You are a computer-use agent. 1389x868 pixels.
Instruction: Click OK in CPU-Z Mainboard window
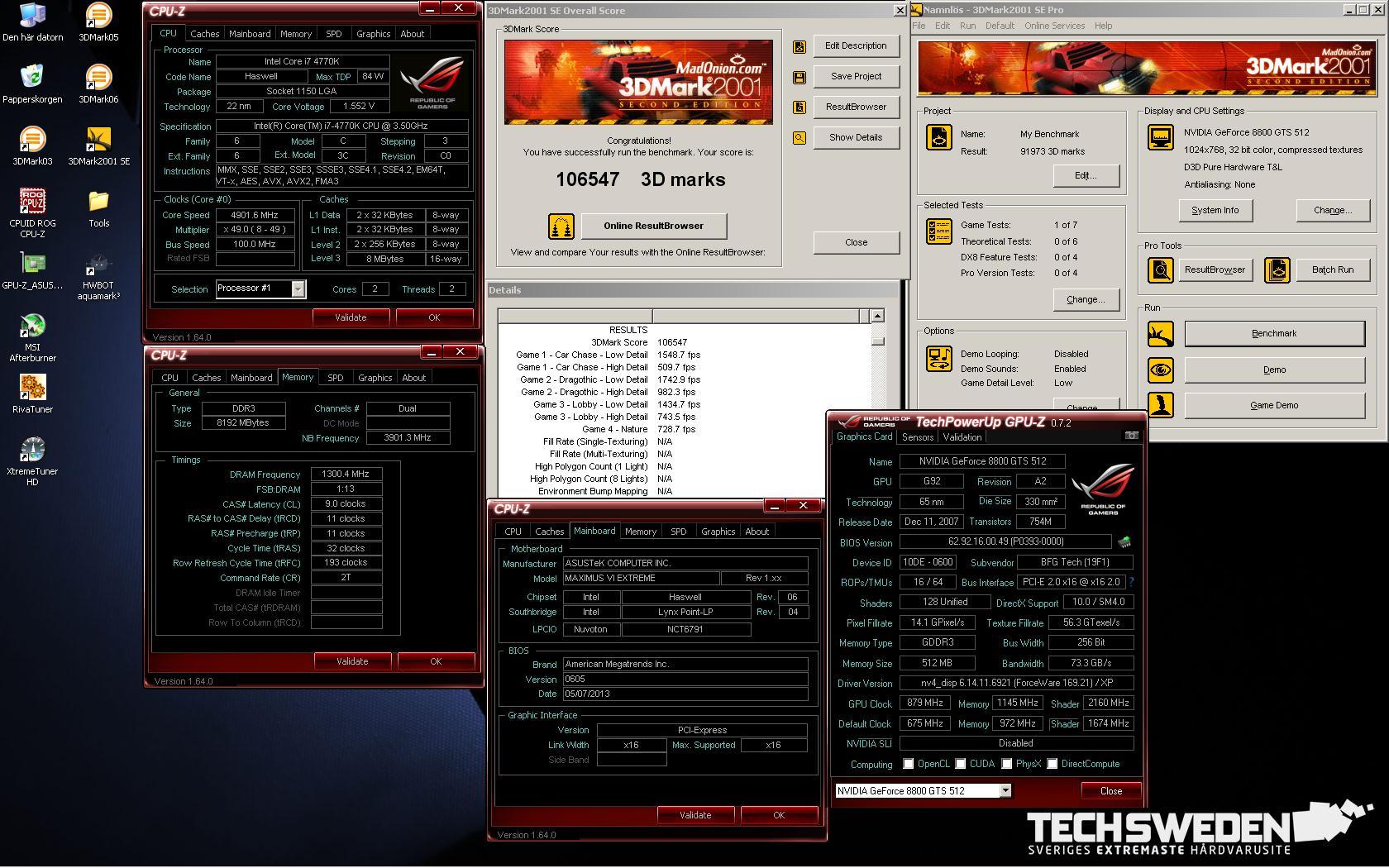click(x=779, y=815)
